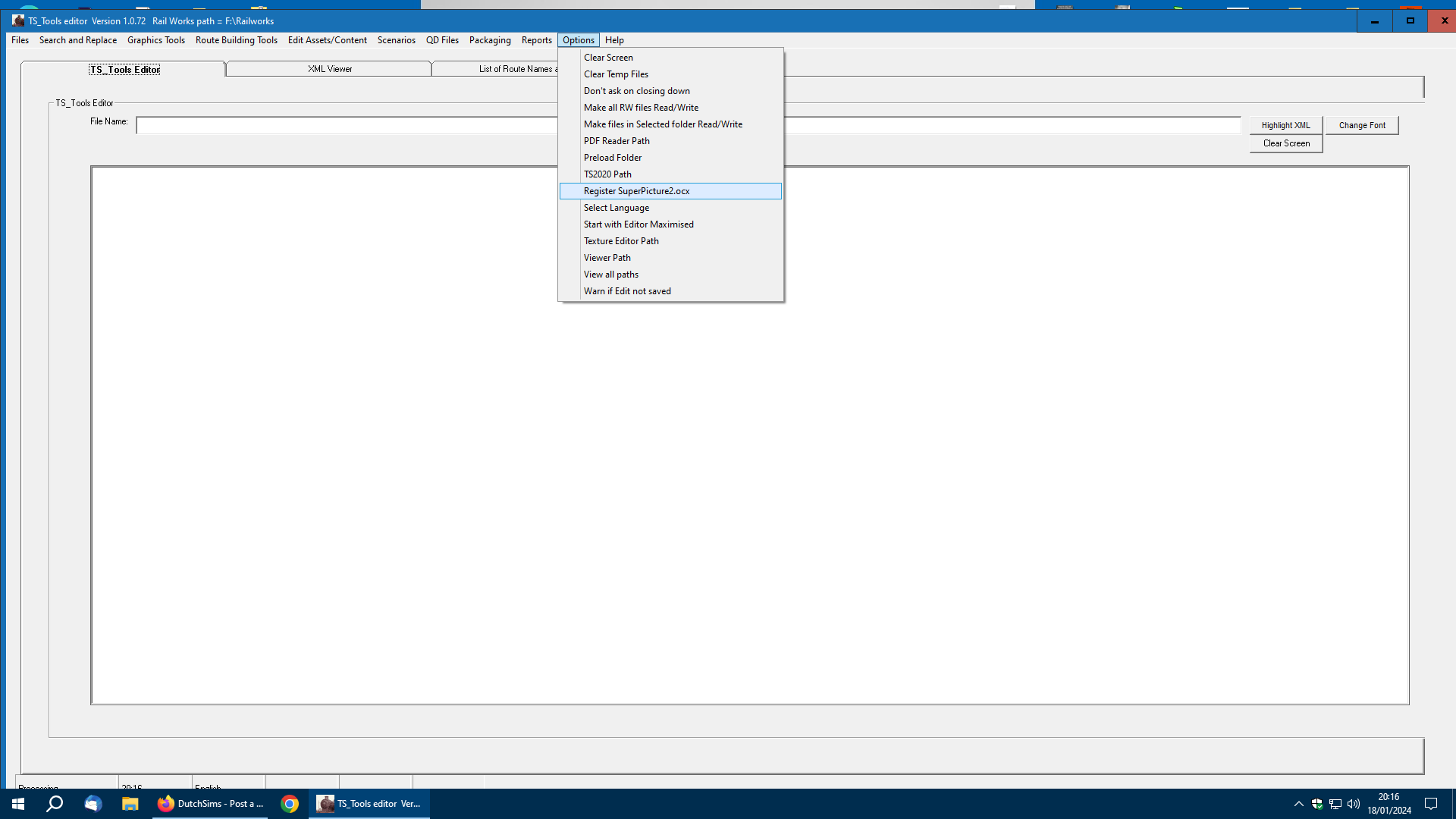Open the volume control in the tray
The height and width of the screenshot is (819, 1456).
(1354, 804)
